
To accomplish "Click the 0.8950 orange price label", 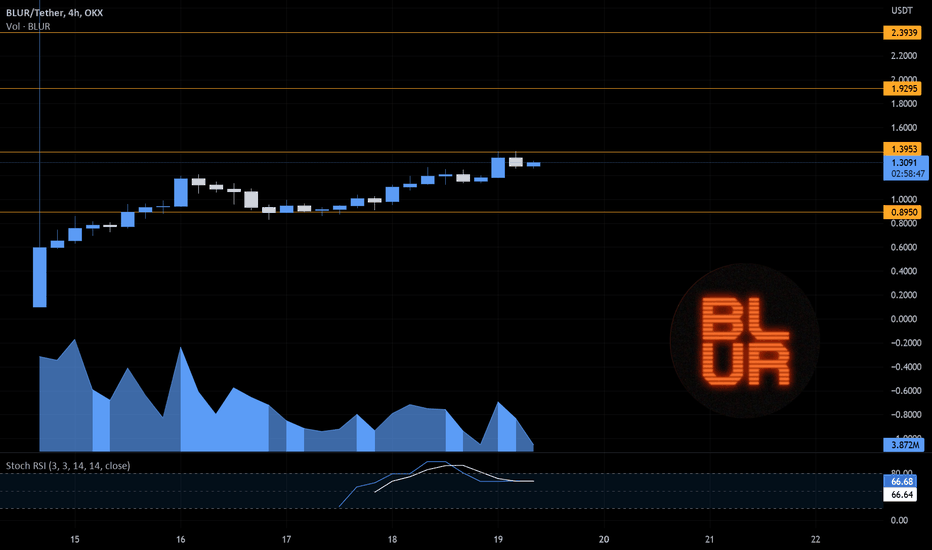I will 902,212.
